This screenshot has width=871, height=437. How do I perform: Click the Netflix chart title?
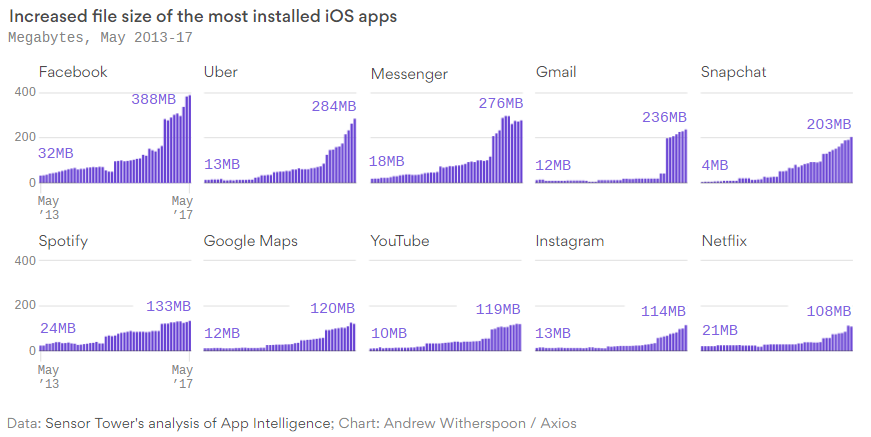coord(724,241)
